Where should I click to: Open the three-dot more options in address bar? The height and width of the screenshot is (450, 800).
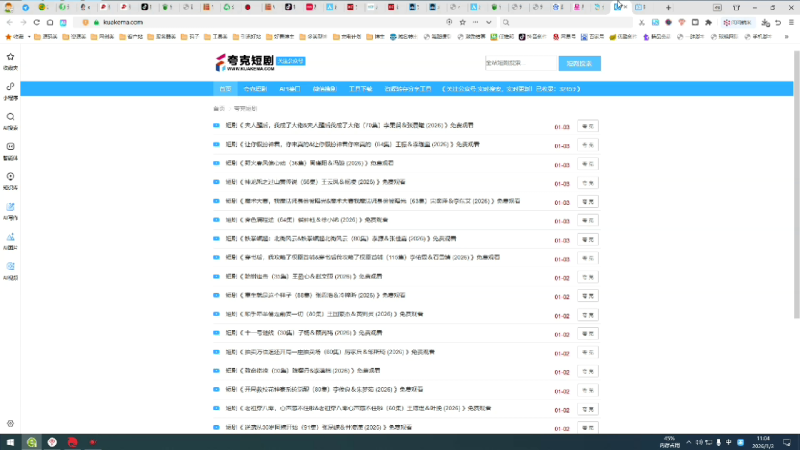pos(476,22)
